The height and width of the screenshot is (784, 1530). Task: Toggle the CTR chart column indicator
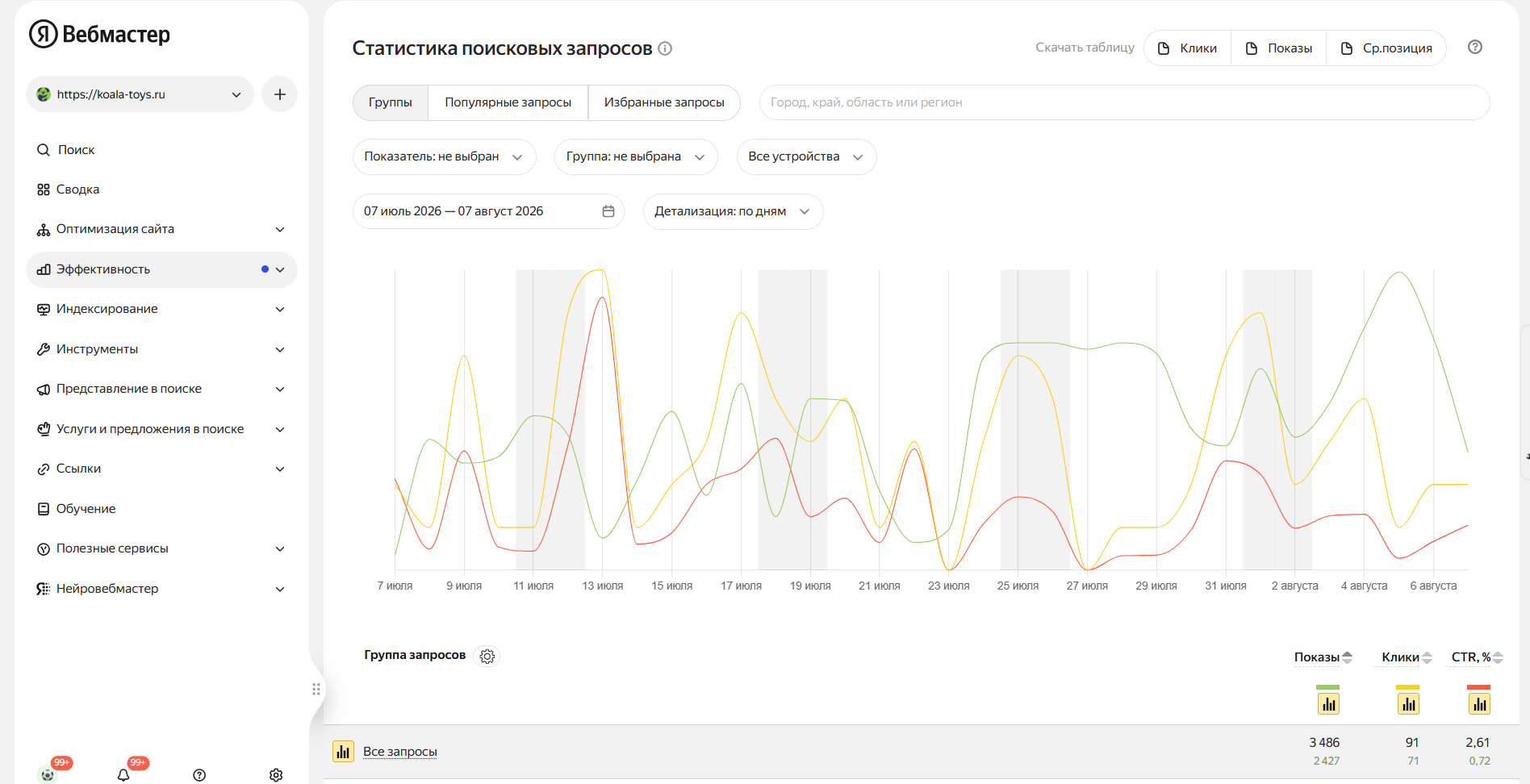[1479, 704]
